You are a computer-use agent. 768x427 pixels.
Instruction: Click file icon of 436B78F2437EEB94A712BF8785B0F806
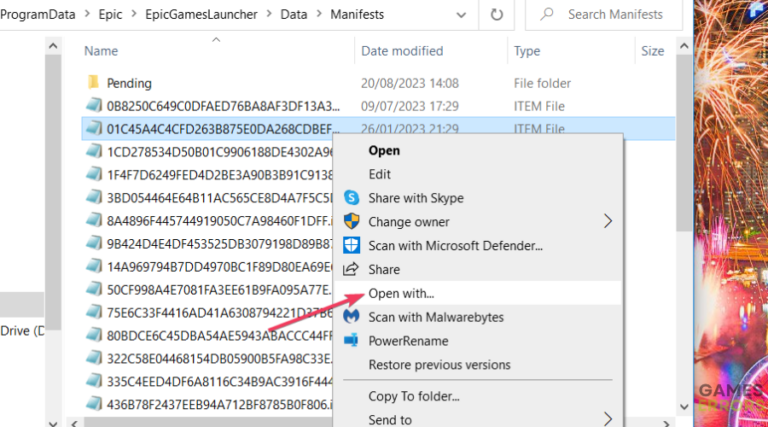94,404
